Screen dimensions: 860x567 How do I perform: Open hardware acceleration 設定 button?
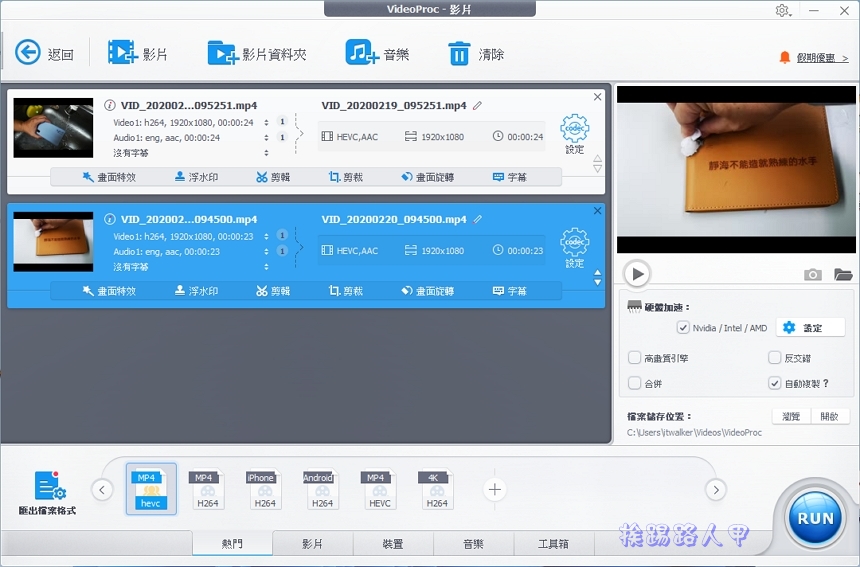(810, 328)
